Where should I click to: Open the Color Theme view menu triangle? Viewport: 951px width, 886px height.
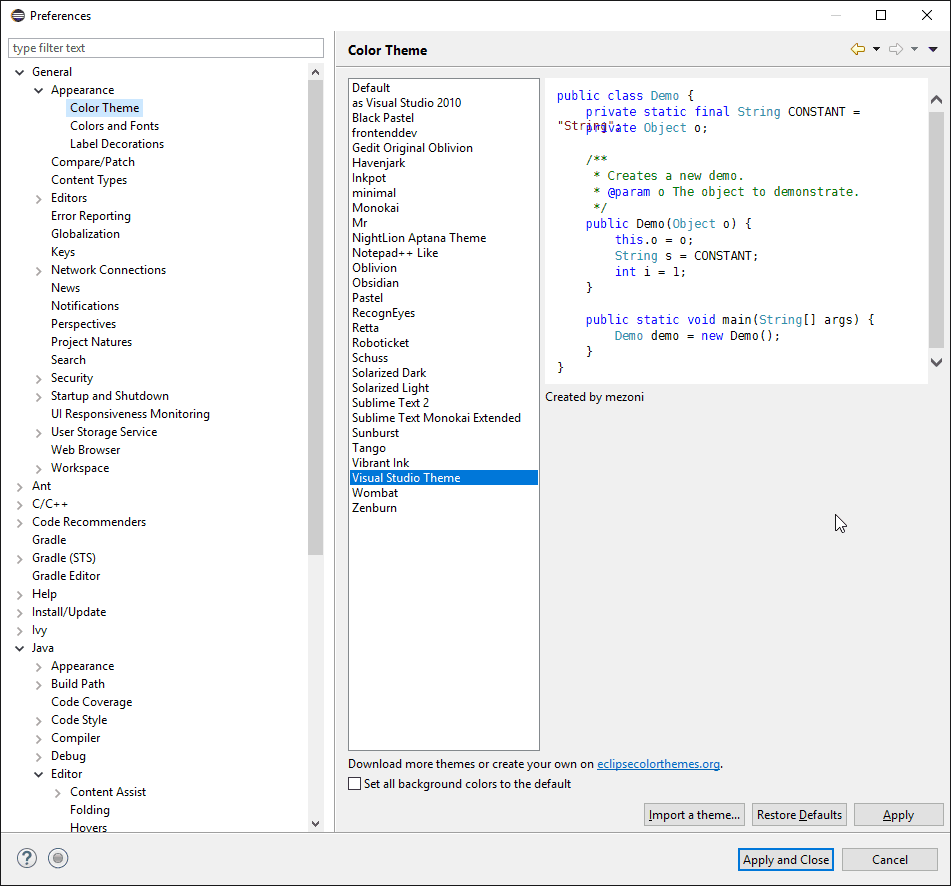[x=933, y=49]
